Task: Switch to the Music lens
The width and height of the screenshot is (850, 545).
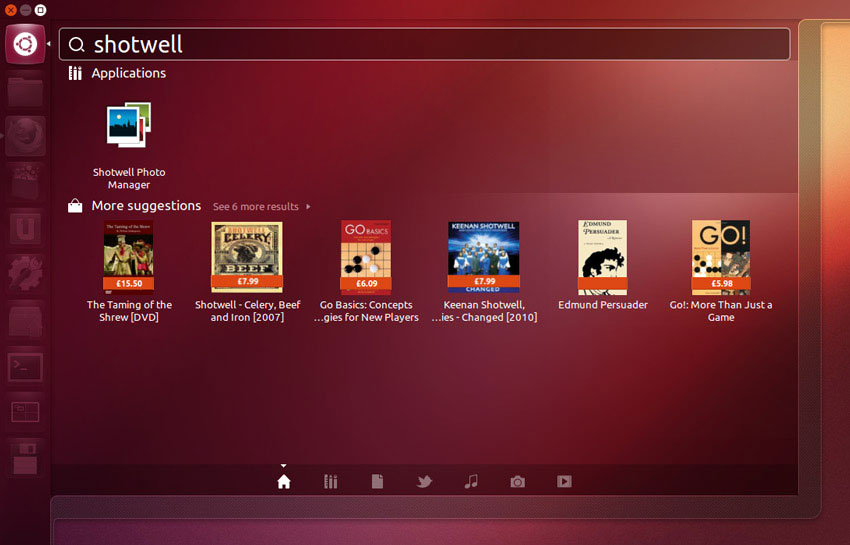Action: (x=471, y=481)
